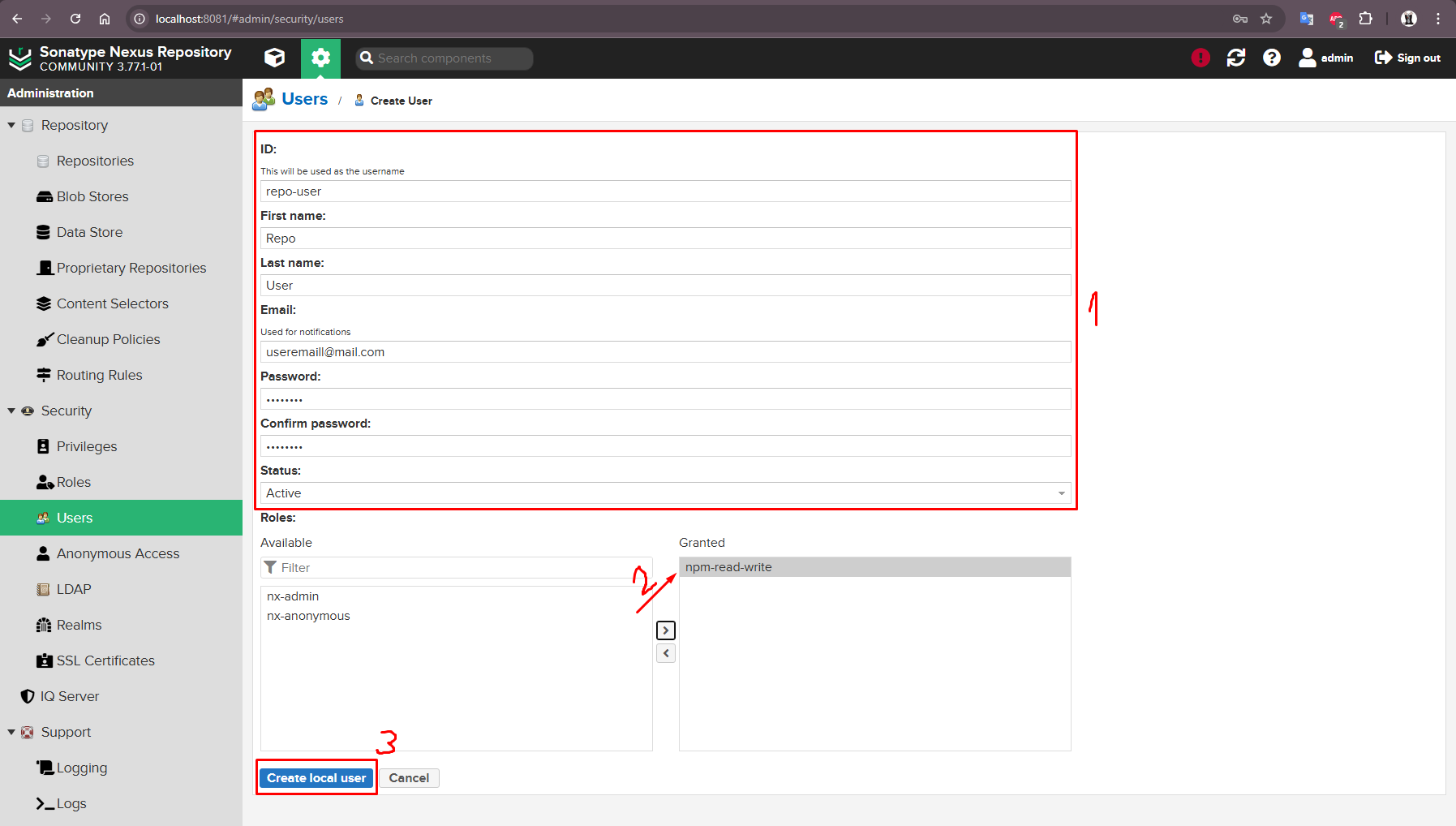The height and width of the screenshot is (826, 1456).
Task: Click the red system alert icon
Action: pyautogui.click(x=1200, y=58)
